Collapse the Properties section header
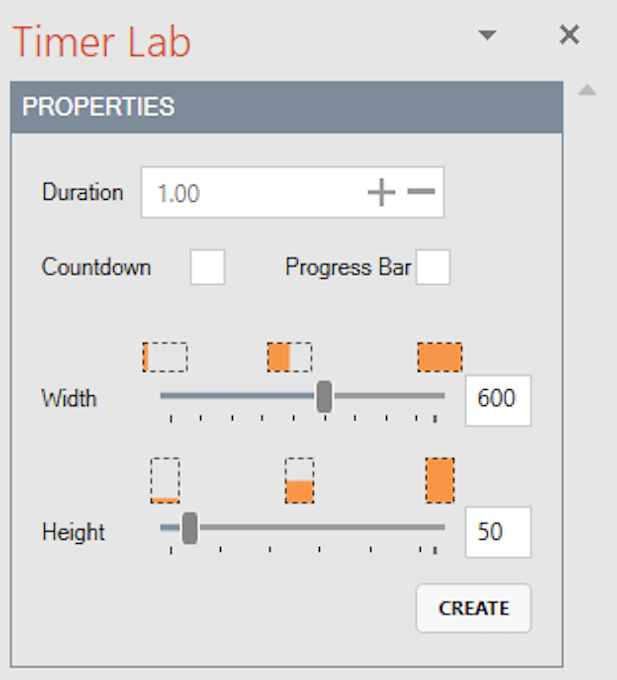 point(287,107)
